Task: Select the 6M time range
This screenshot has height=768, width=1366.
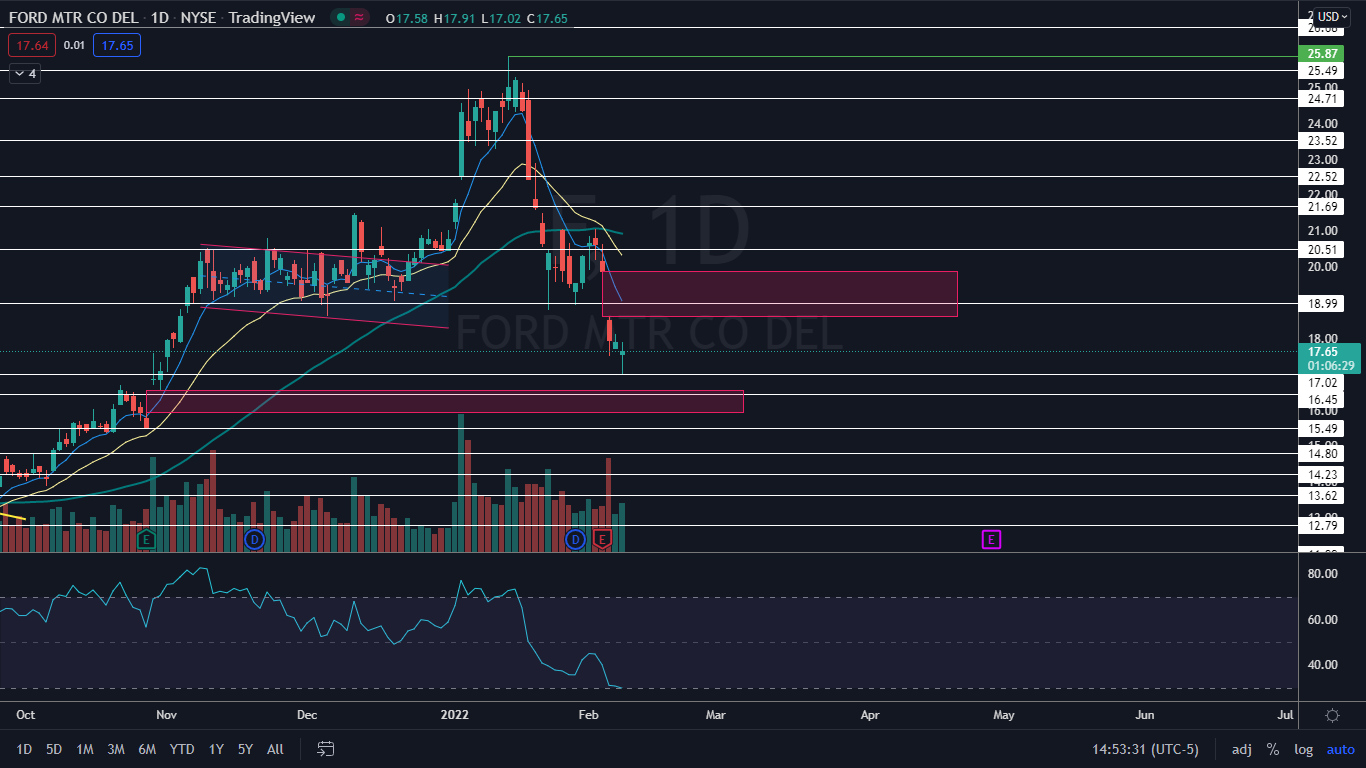Action: click(147, 749)
